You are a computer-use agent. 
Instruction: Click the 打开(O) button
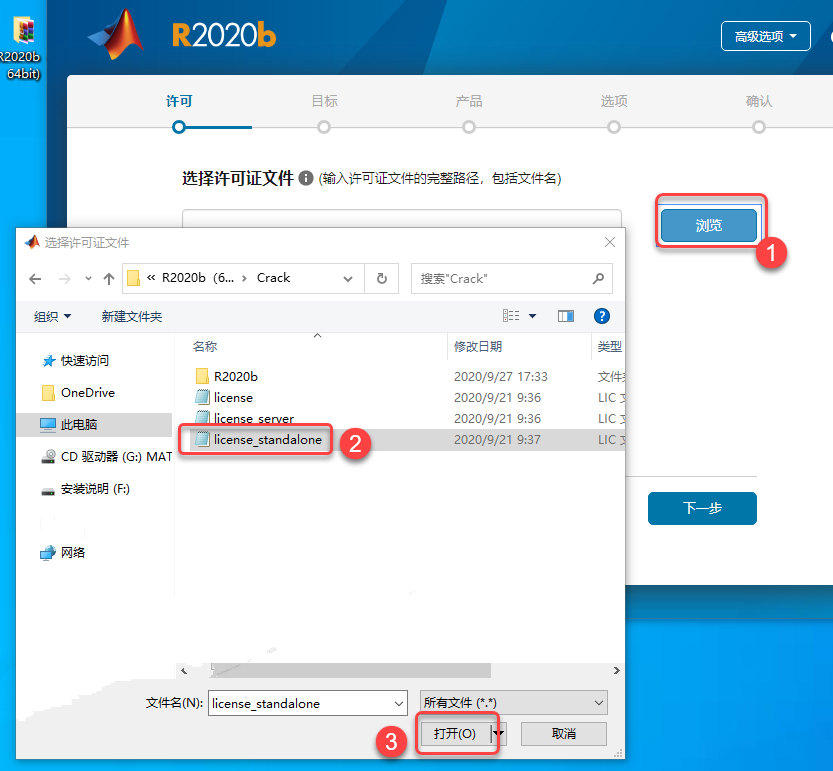click(455, 733)
